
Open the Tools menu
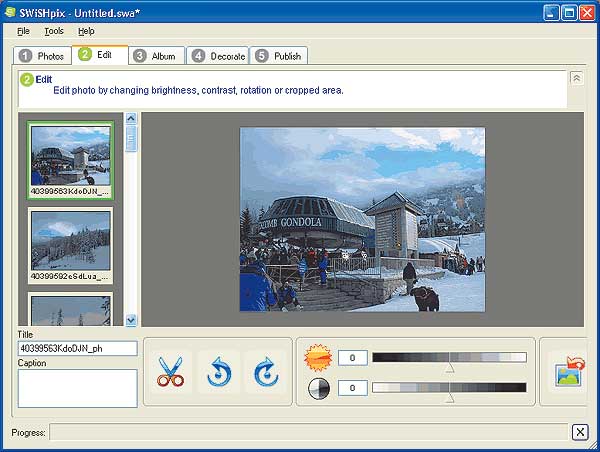click(x=53, y=31)
